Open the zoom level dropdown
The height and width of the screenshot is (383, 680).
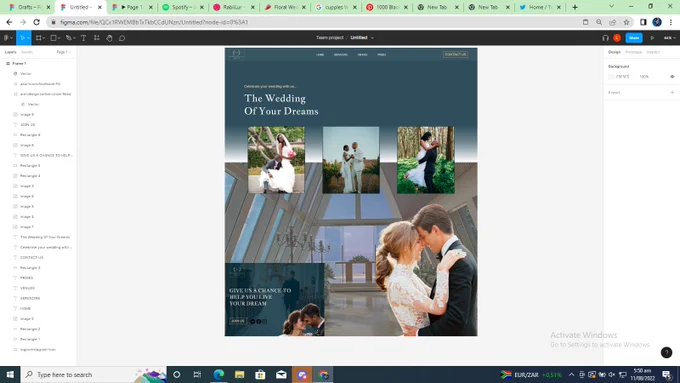(670, 38)
